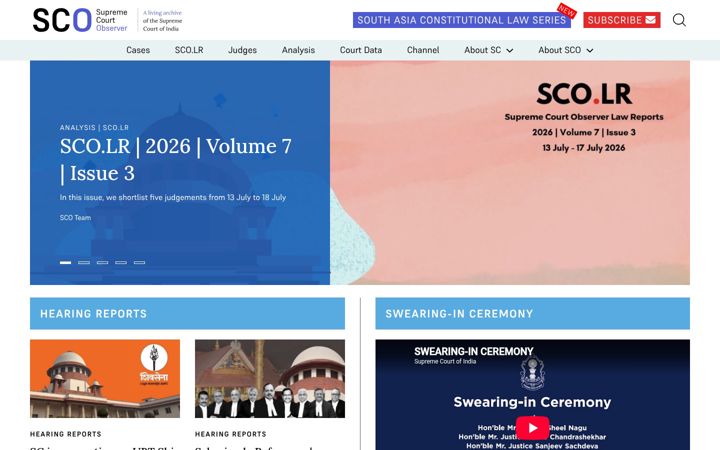Click the 'A living archive of the Supreme Court' tagline
This screenshot has height=450, width=720.
click(x=162, y=21)
